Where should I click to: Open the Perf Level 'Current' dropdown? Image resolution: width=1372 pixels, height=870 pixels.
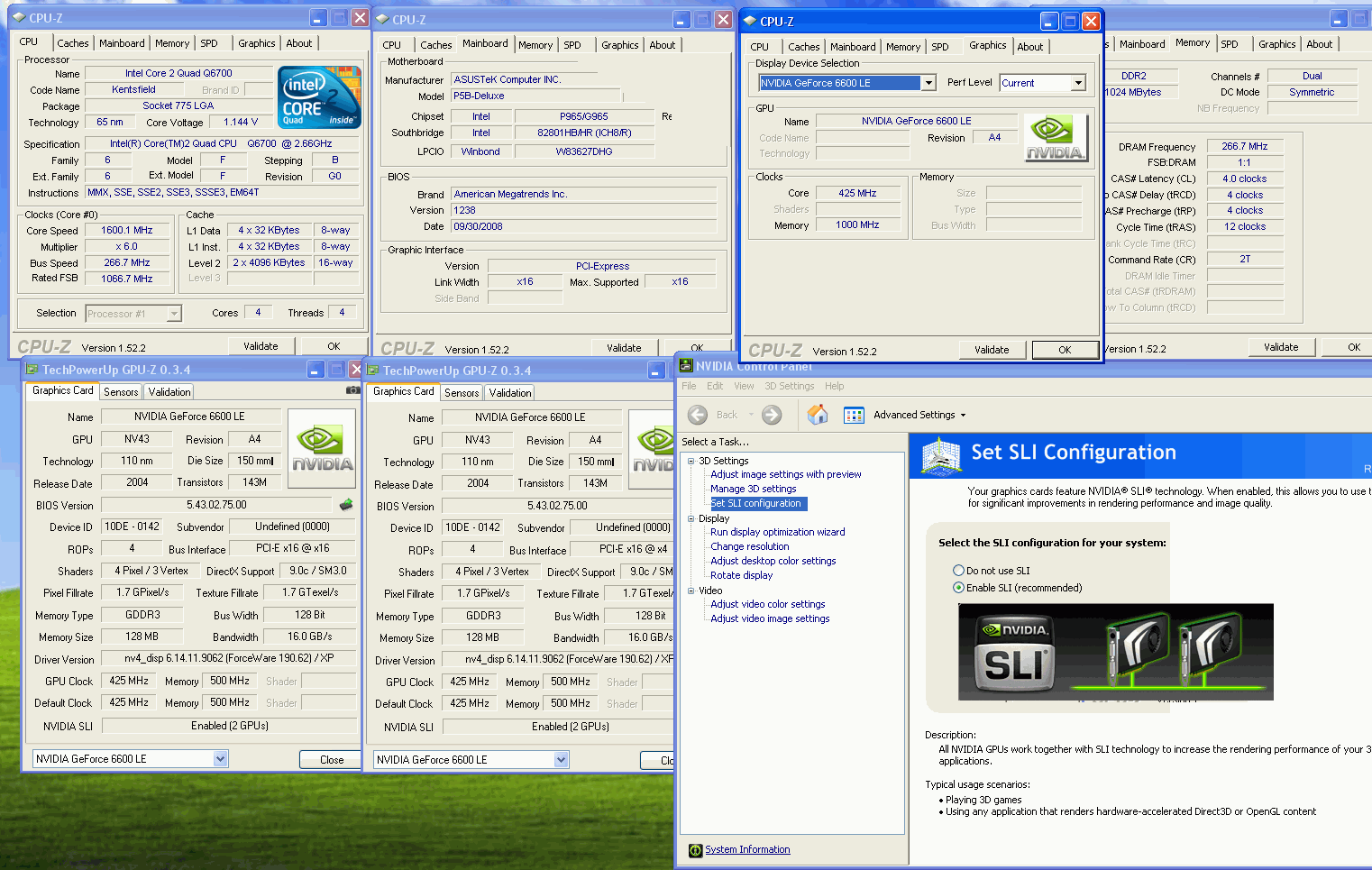coord(1078,83)
